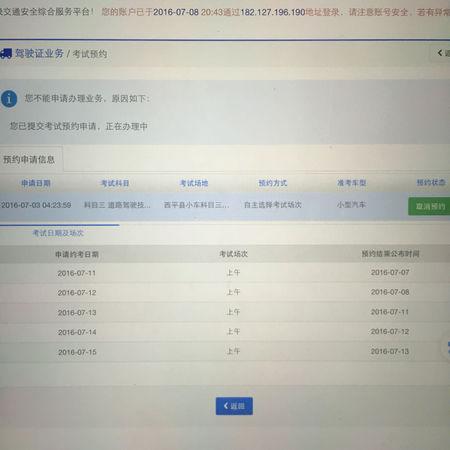Click the 考试预约 breadcrumb text

click(x=90, y=54)
